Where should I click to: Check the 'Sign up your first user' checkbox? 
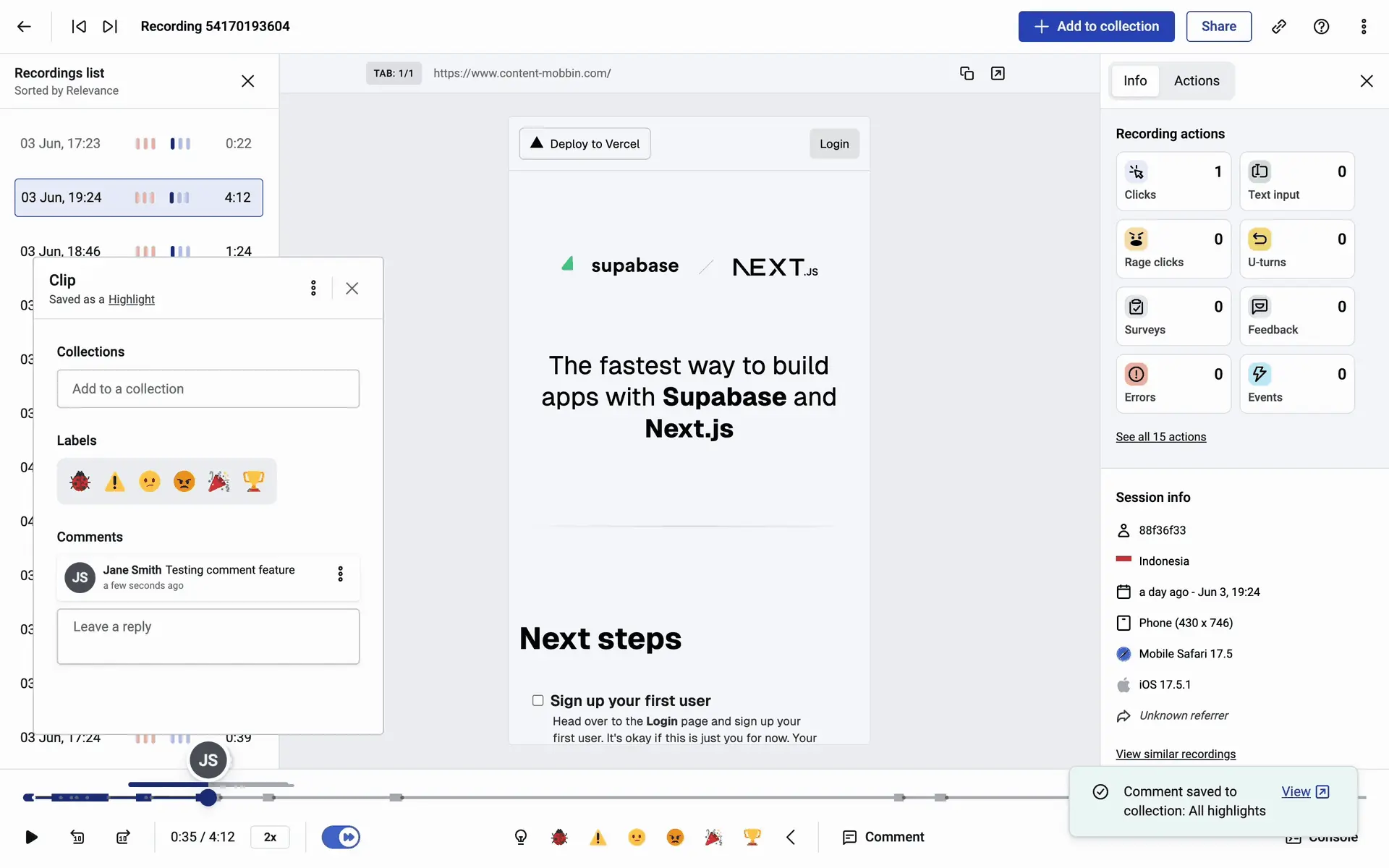[538, 700]
